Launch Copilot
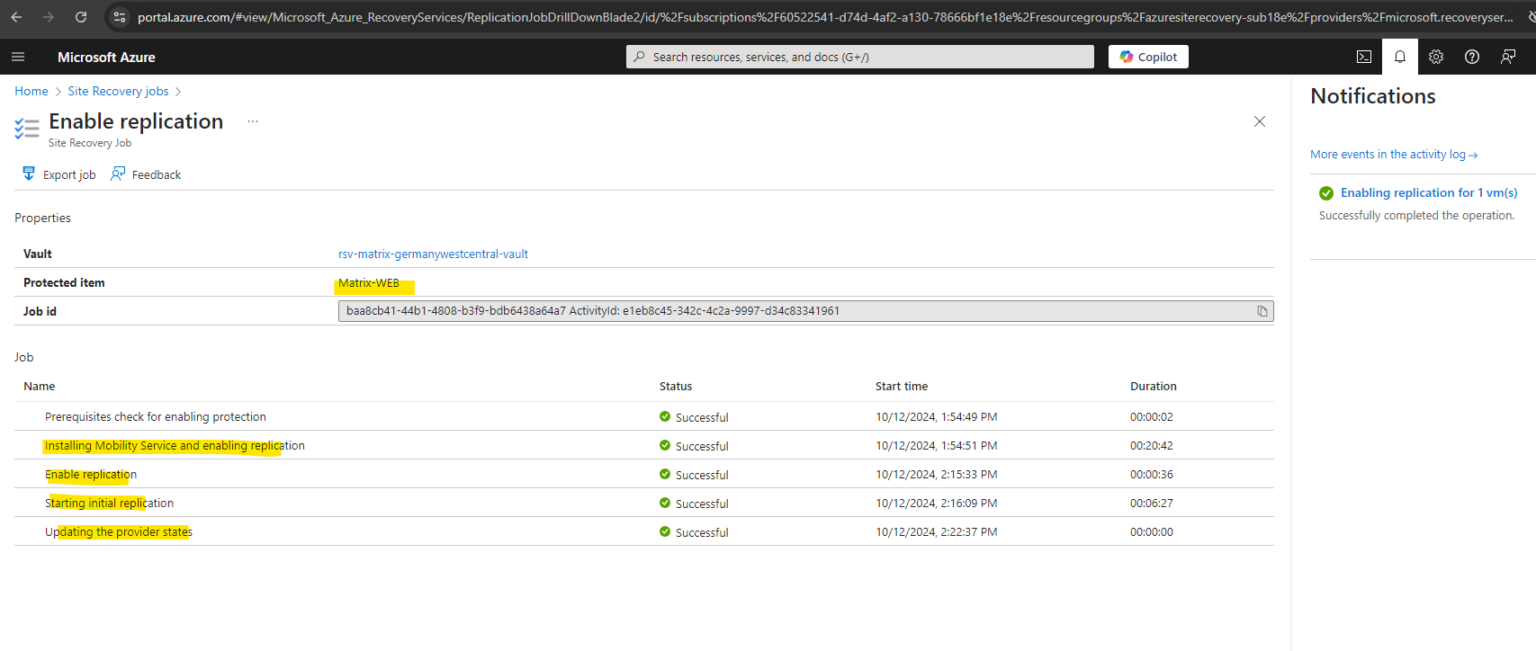This screenshot has width=1536, height=651. [x=1147, y=56]
